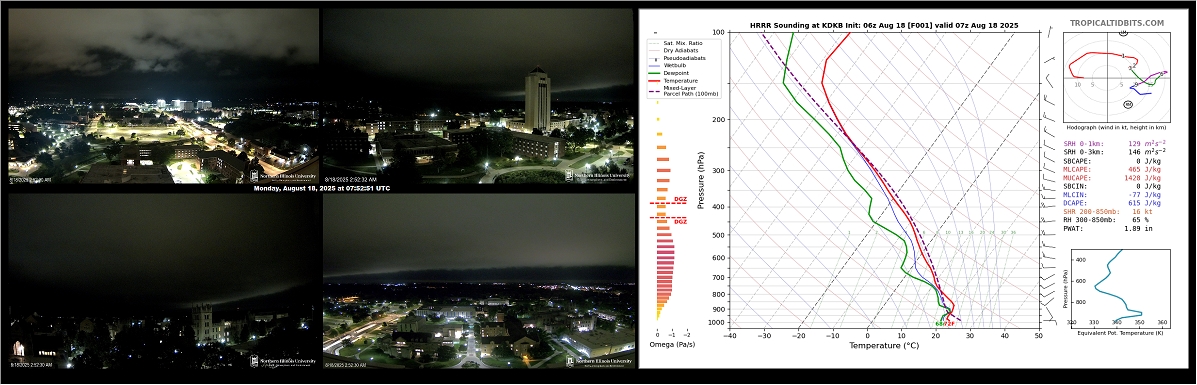1197x385 pixels.
Task: Click the 1000 pressure tick label
Action: tap(716, 323)
